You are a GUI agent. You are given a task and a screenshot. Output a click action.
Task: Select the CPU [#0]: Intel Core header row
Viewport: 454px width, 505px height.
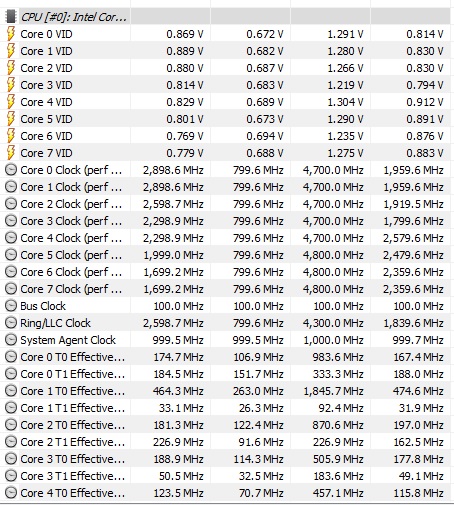point(227,16)
